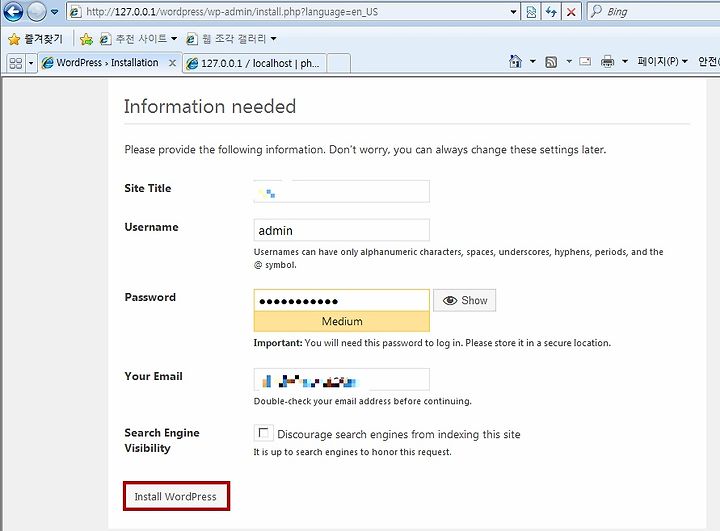Expand the tab list dropdown arrow
Viewport: 720px width, 531px height.
[x=31, y=63]
